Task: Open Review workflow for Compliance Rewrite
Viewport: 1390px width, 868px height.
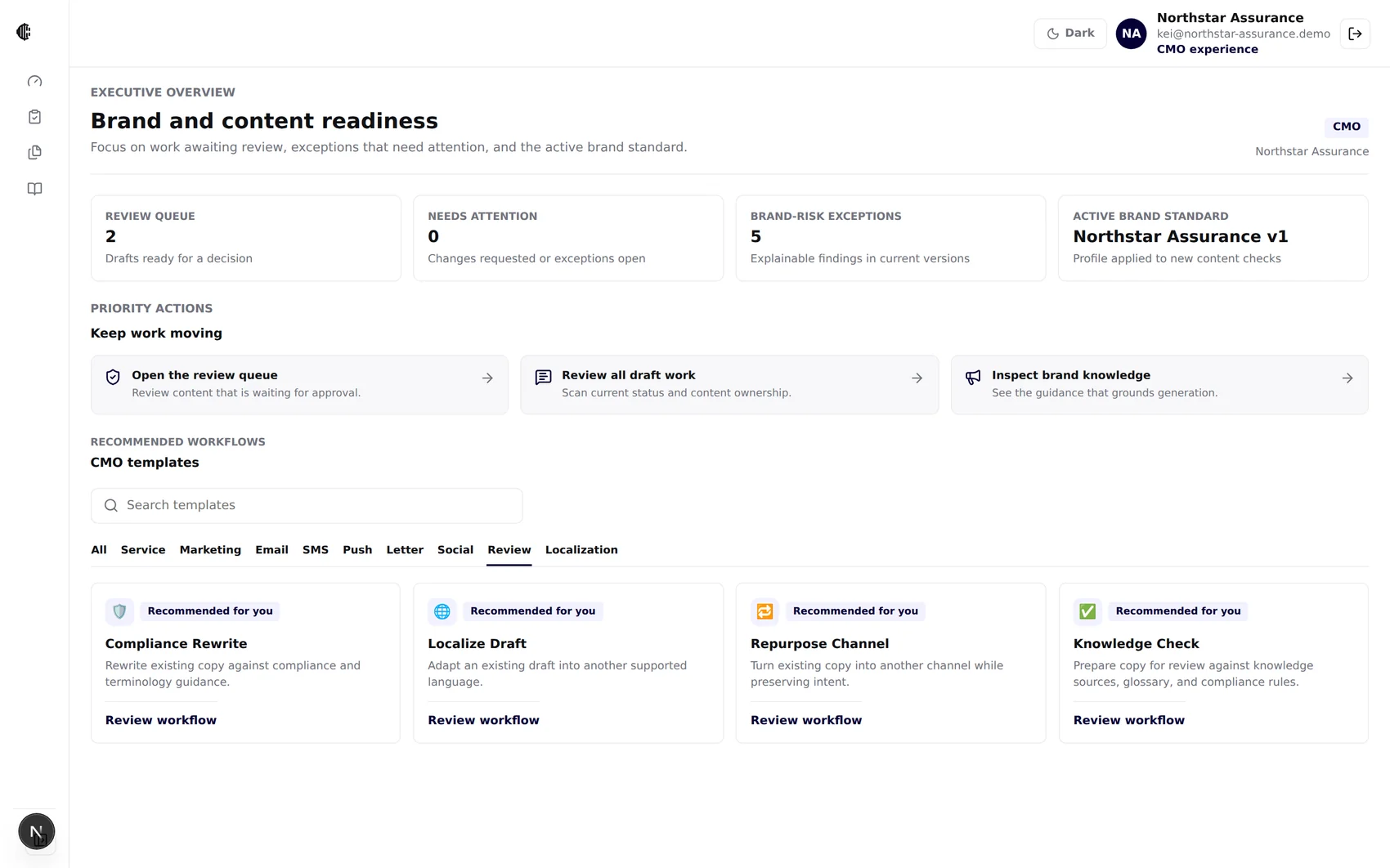Action: (x=161, y=720)
